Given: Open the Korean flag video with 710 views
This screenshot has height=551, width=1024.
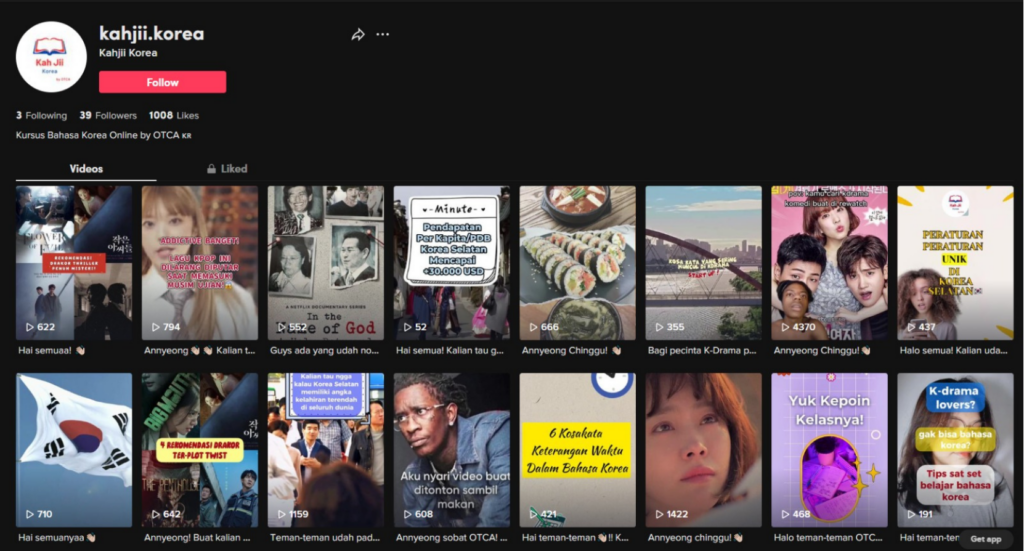Looking at the screenshot, I should click(x=74, y=450).
